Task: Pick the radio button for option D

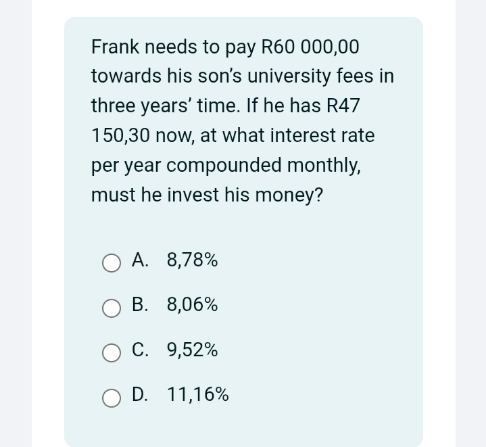Action: click(x=111, y=398)
